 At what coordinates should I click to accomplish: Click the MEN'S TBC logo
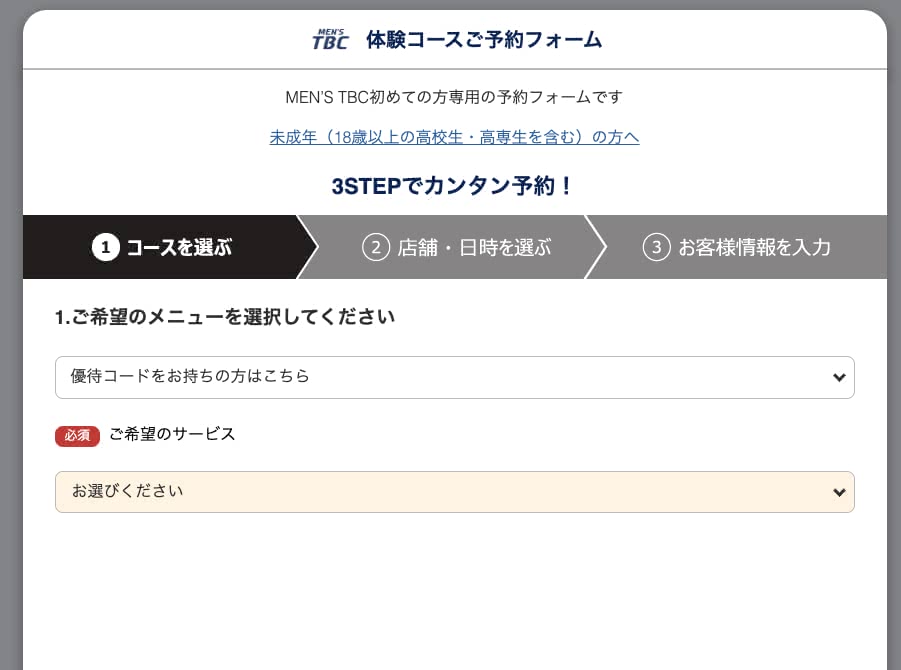tap(330, 40)
